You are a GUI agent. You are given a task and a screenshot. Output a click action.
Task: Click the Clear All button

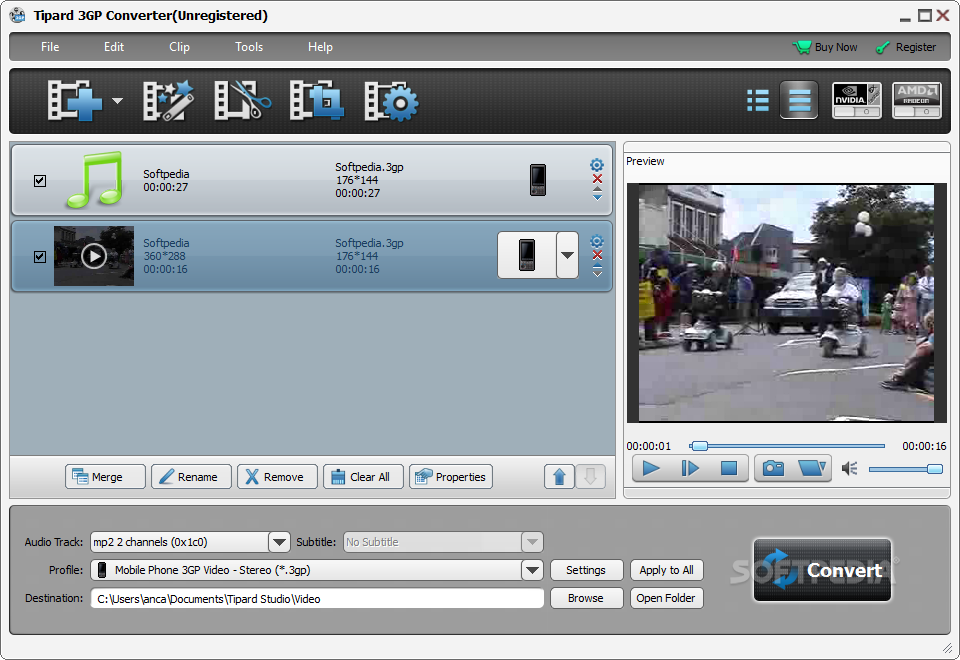[x=364, y=477]
